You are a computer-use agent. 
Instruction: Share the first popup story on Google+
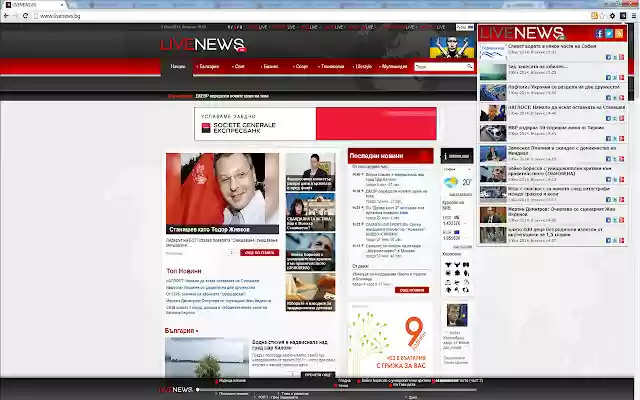(x=621, y=57)
